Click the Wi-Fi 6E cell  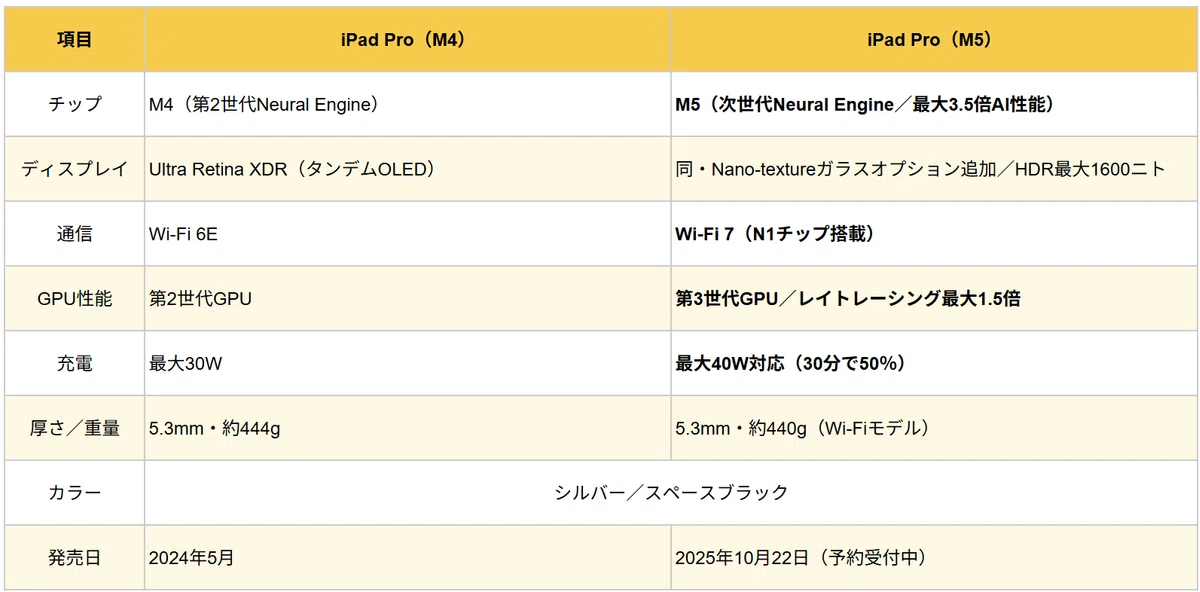(x=408, y=234)
